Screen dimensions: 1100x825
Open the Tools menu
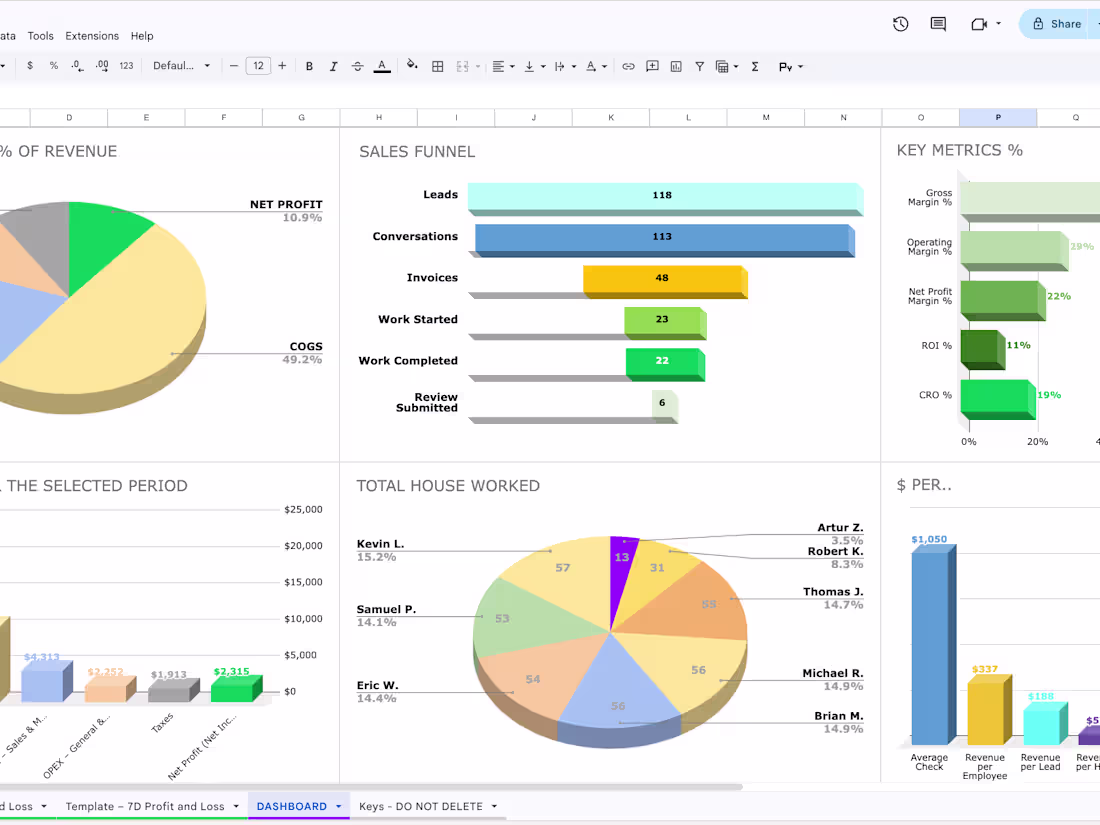40,36
